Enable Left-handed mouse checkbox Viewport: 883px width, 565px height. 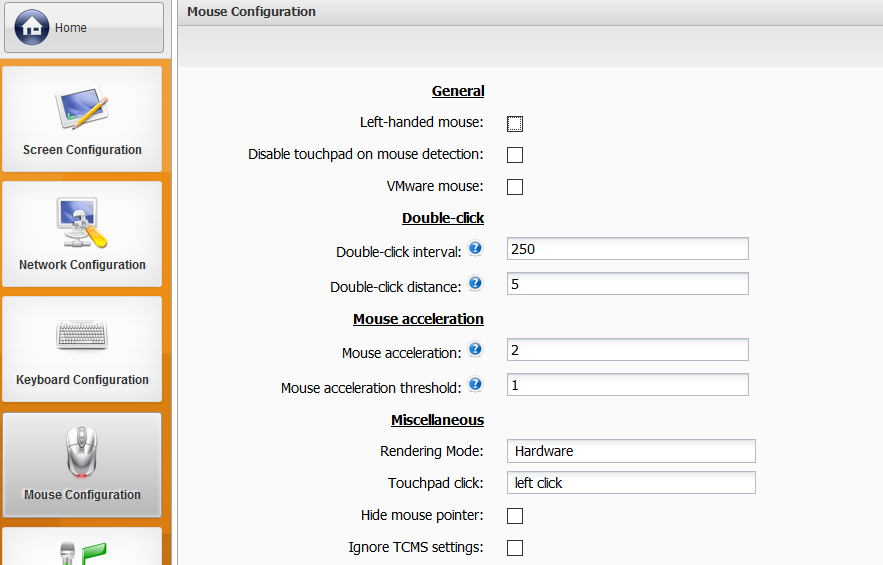click(x=515, y=123)
